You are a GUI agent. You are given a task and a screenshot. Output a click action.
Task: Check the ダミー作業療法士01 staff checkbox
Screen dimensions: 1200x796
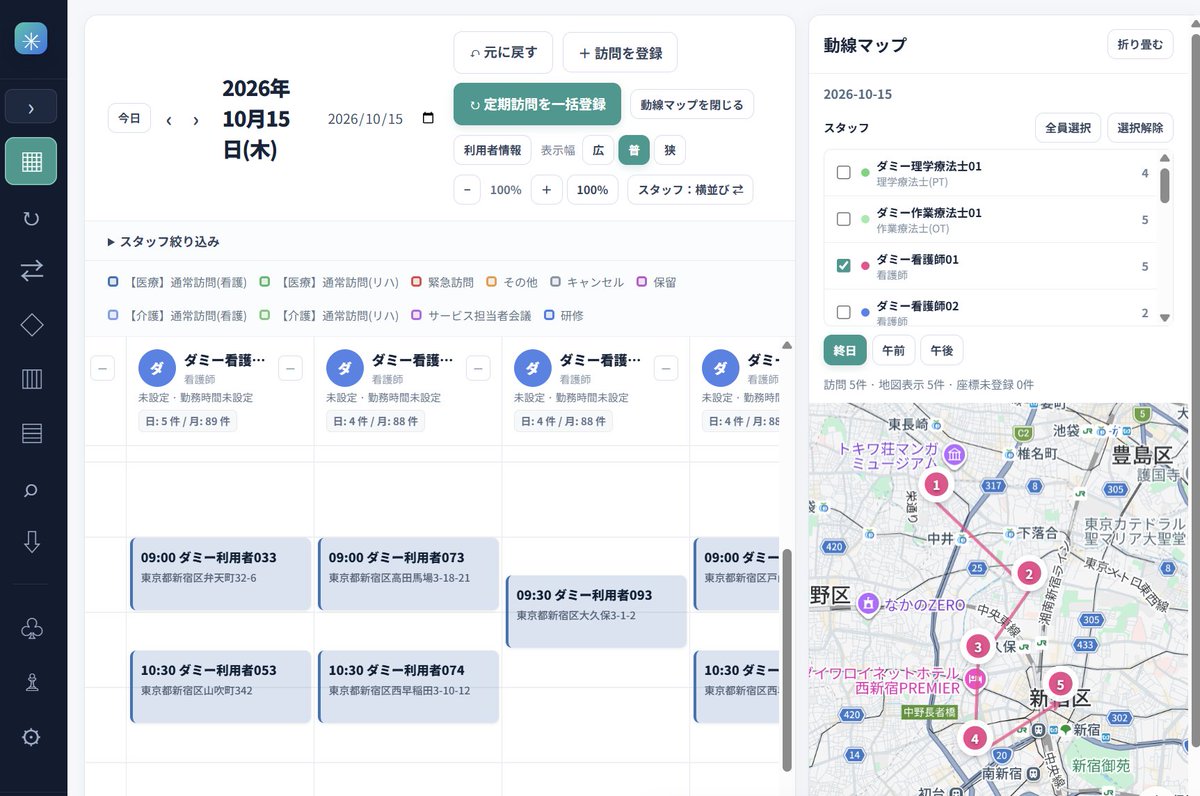click(843, 219)
